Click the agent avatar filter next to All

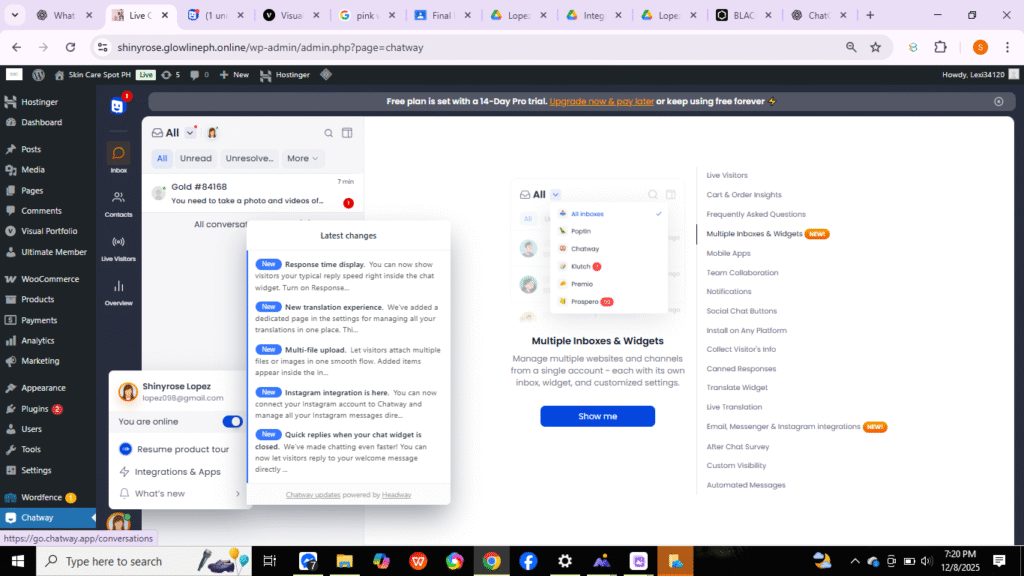[x=213, y=133]
